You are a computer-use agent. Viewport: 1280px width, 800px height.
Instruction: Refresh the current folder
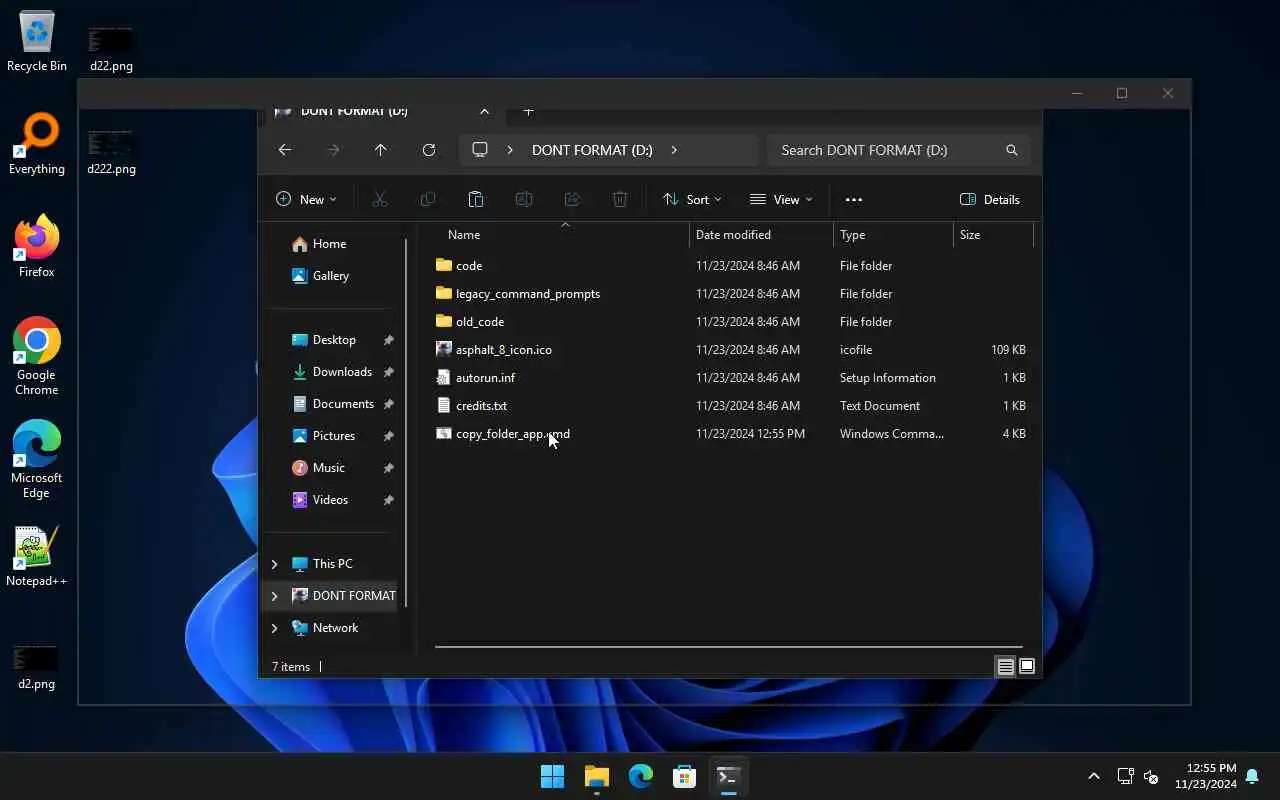click(x=429, y=150)
